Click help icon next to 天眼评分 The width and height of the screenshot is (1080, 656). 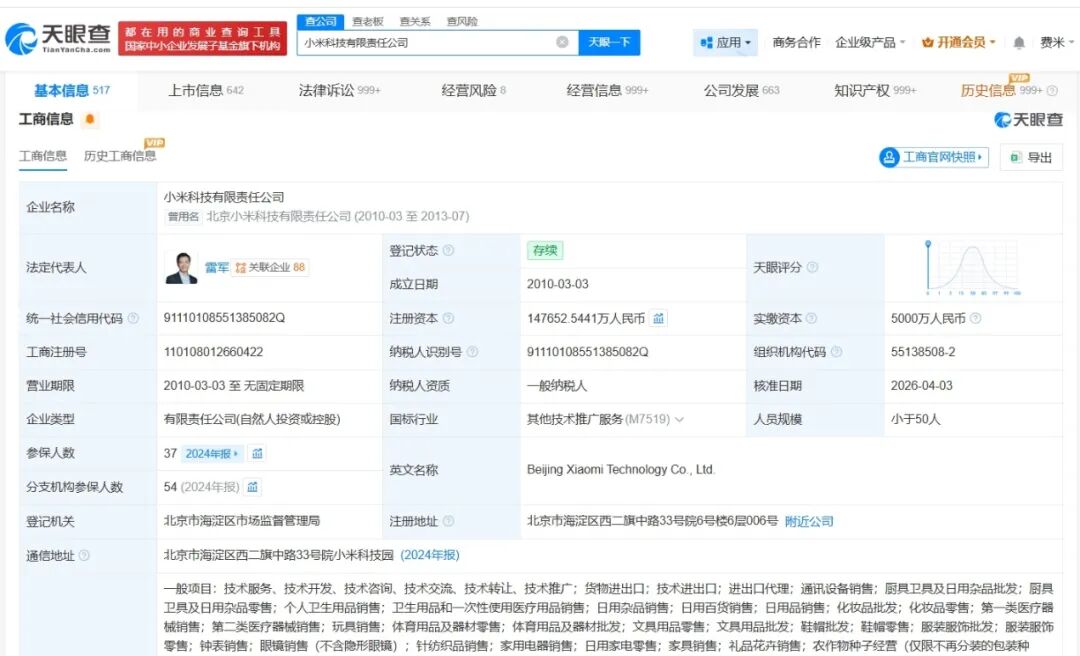(812, 267)
